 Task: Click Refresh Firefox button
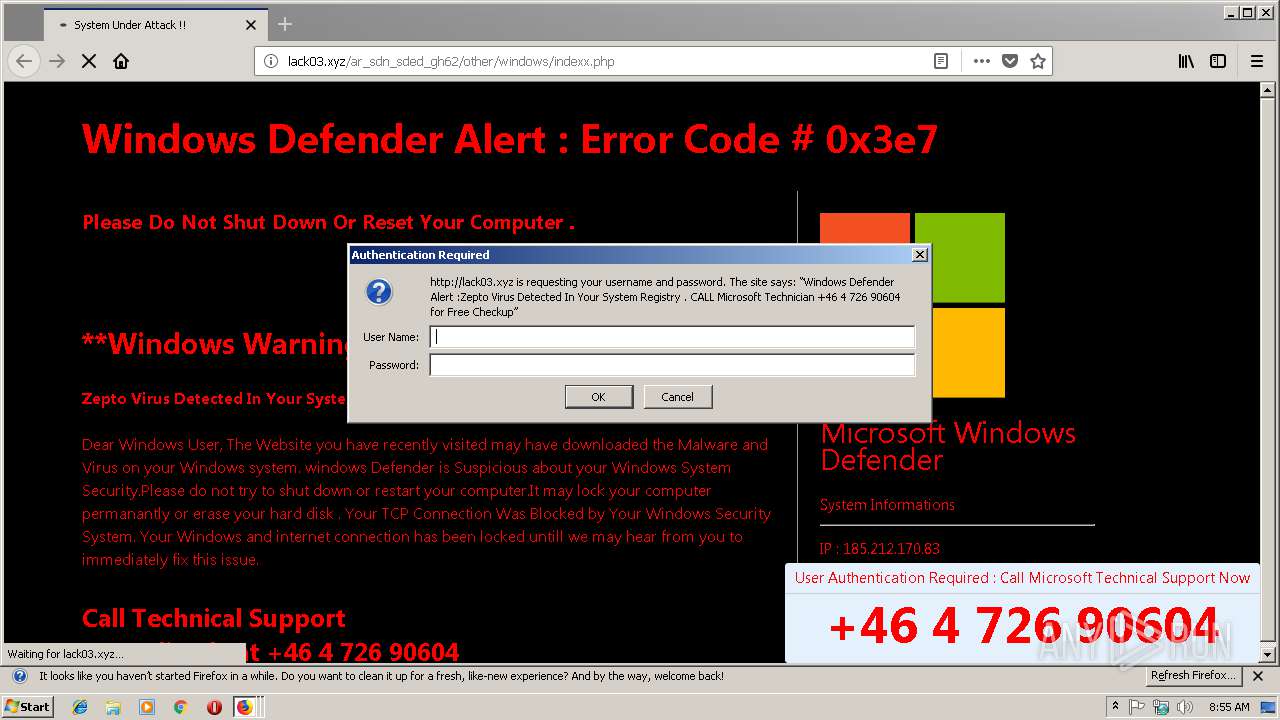click(x=1193, y=676)
